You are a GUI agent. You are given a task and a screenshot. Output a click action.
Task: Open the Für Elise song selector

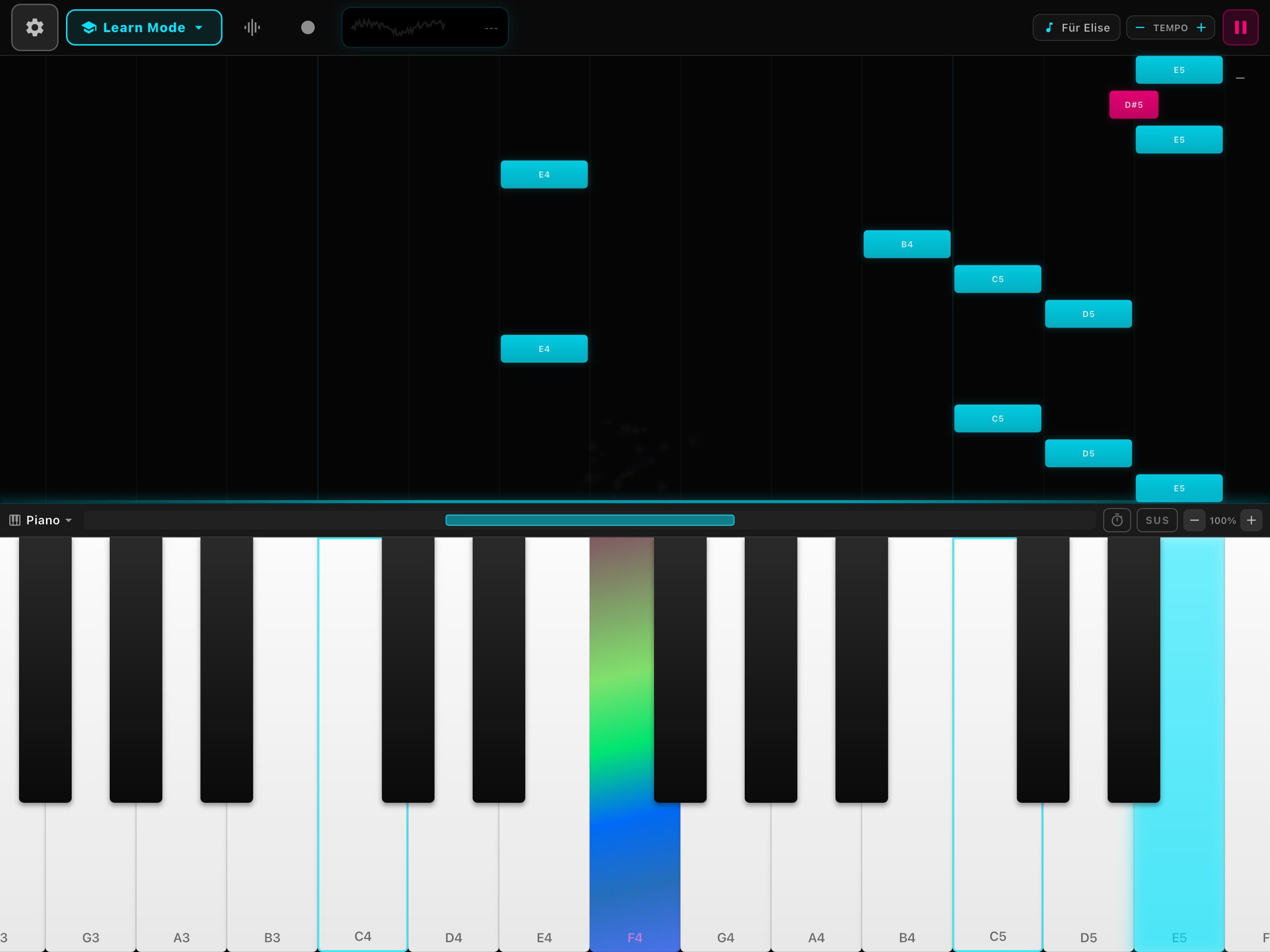(x=1076, y=27)
